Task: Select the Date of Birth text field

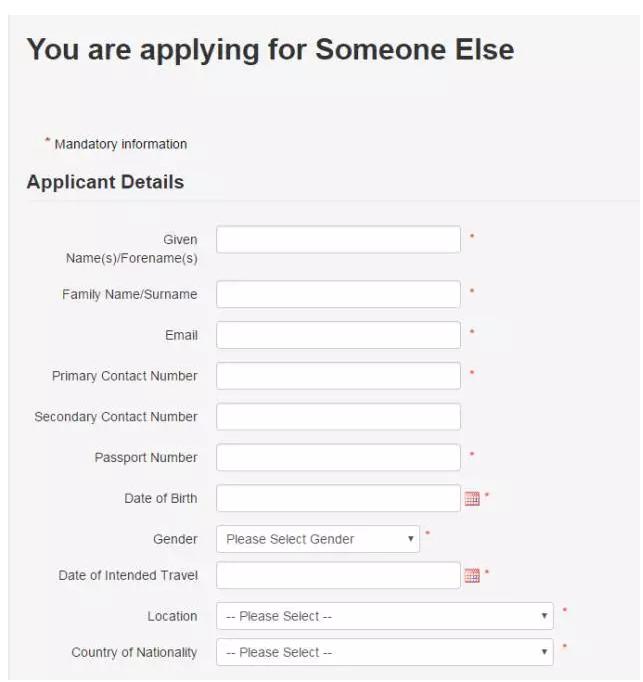Action: pyautogui.click(x=338, y=498)
